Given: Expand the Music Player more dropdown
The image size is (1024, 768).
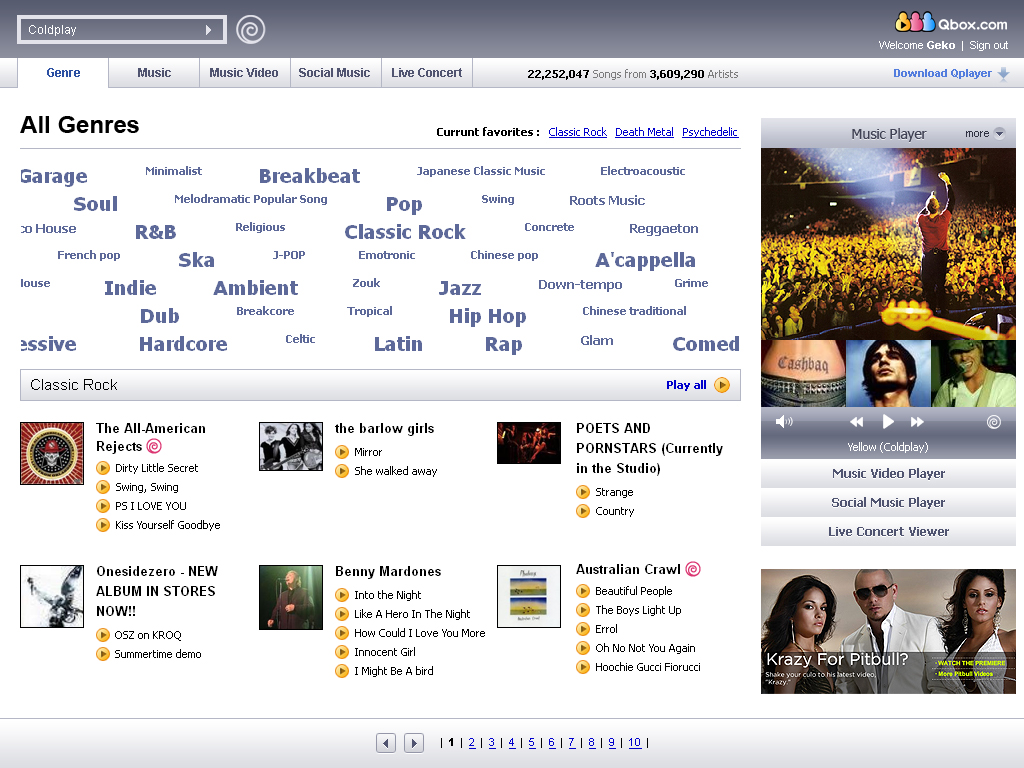Looking at the screenshot, I should [985, 133].
